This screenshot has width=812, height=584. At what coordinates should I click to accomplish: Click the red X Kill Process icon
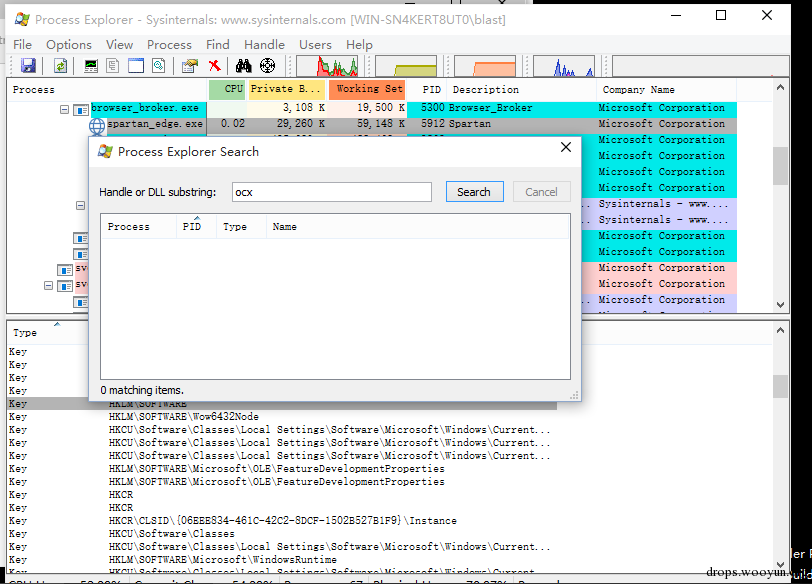tap(214, 66)
